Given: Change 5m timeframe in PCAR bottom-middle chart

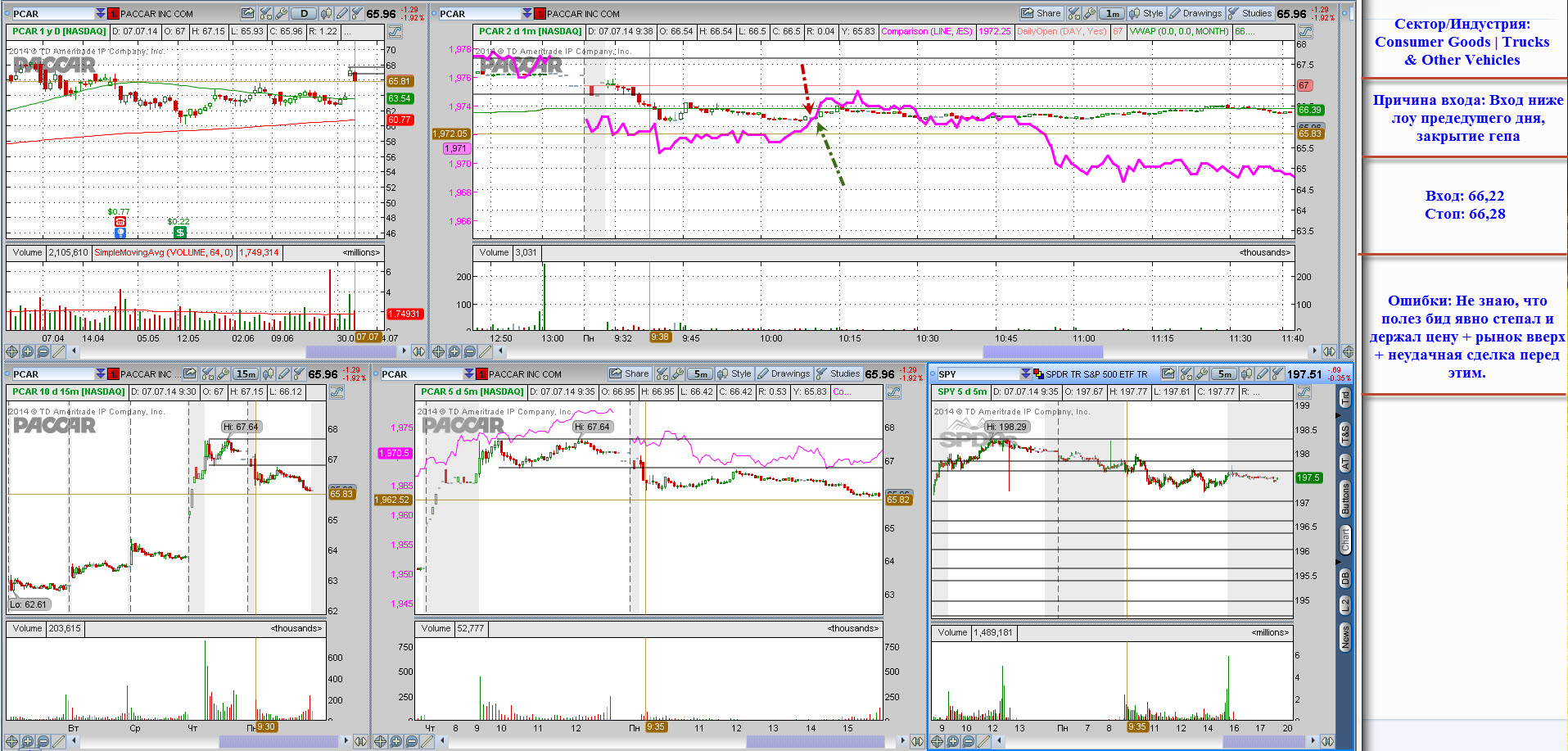Looking at the screenshot, I should coord(699,373).
